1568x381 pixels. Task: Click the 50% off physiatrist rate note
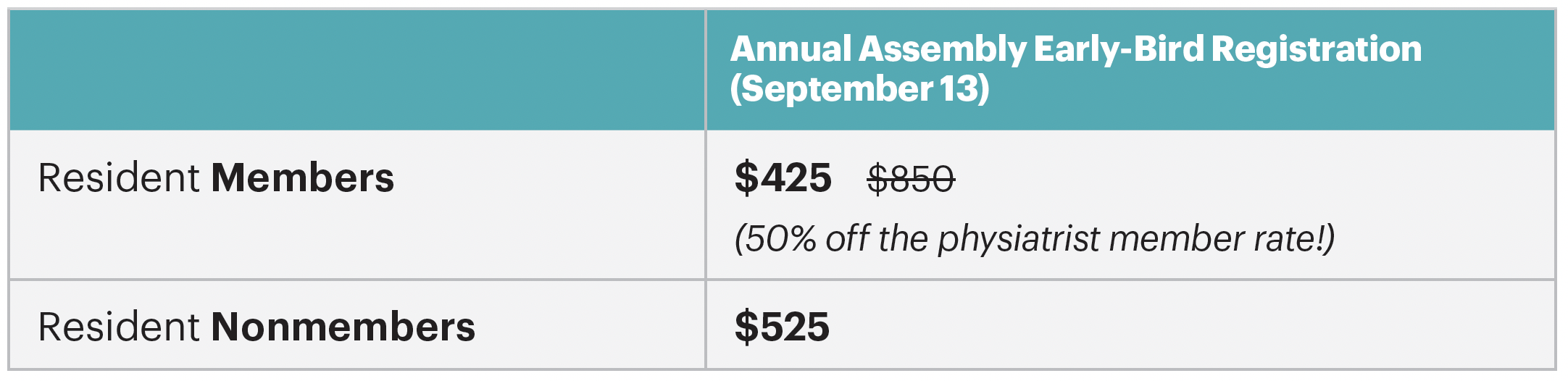point(1034,239)
